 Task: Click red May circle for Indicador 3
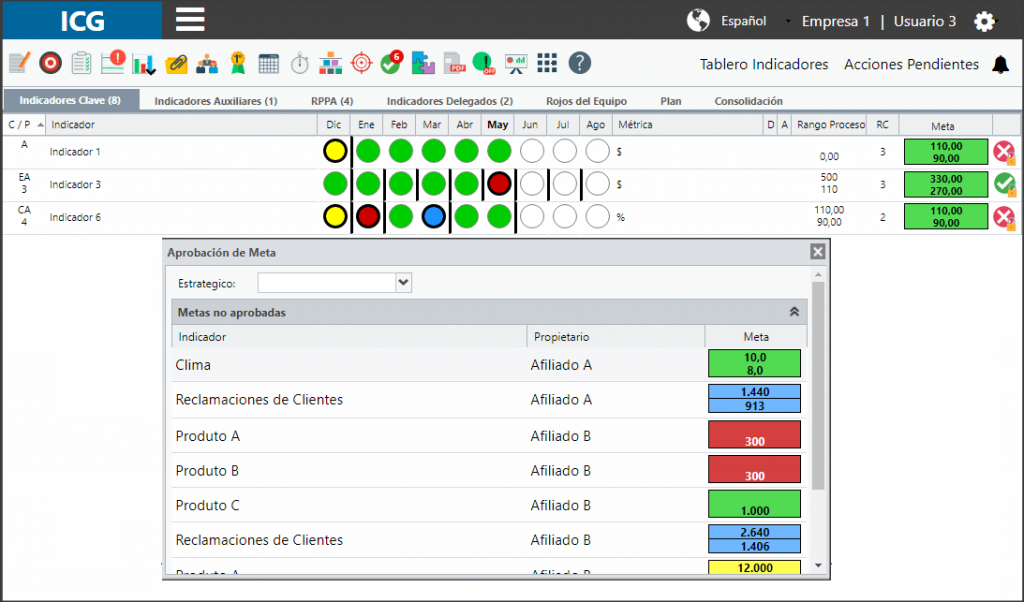tap(499, 184)
